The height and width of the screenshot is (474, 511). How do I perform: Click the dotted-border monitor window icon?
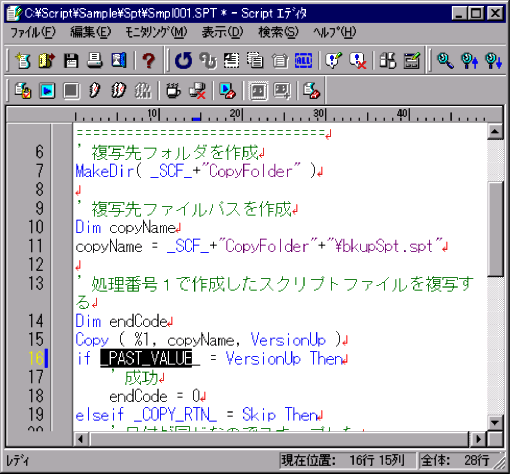click(x=258, y=91)
